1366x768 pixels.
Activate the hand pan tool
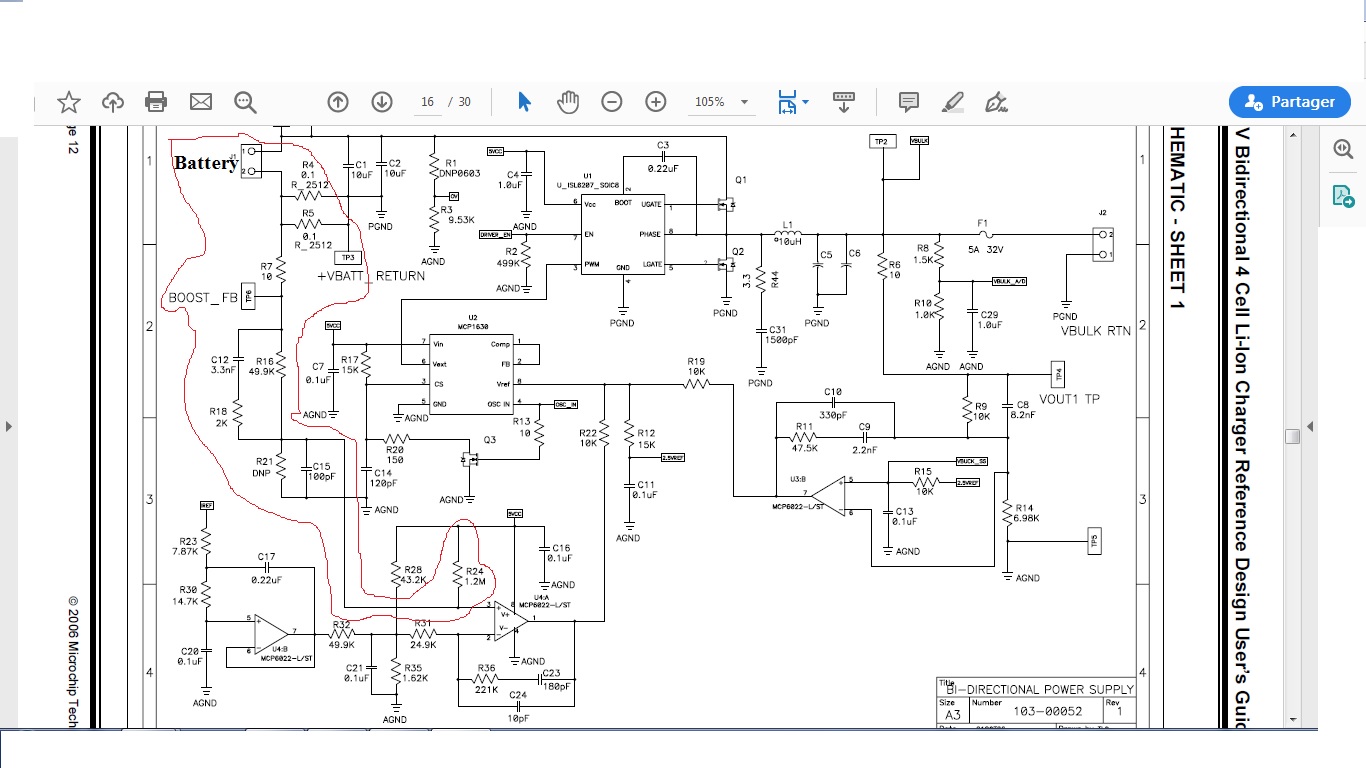click(568, 102)
